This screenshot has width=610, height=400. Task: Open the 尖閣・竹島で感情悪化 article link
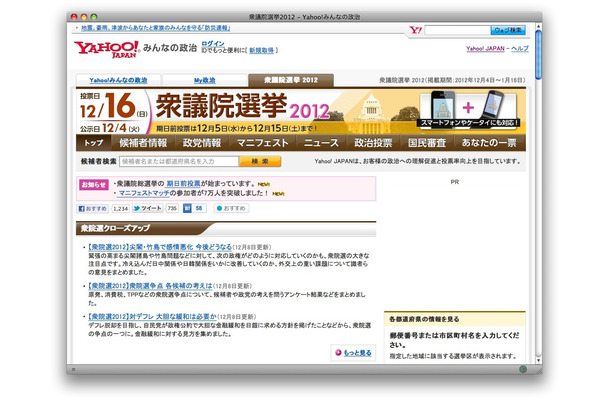[x=160, y=247]
